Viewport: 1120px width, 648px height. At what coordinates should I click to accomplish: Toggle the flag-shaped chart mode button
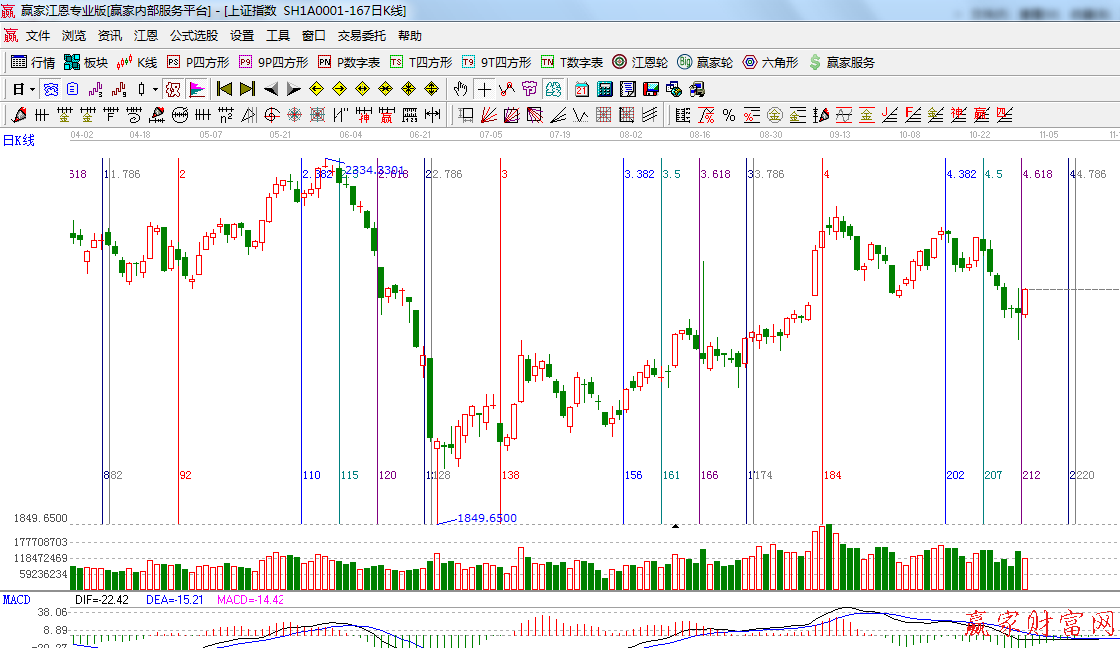(x=197, y=89)
